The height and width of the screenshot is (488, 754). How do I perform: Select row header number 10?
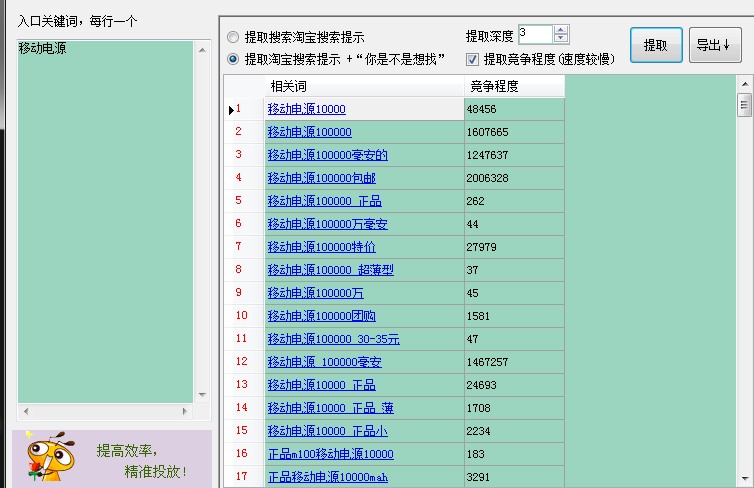pyautogui.click(x=244, y=316)
